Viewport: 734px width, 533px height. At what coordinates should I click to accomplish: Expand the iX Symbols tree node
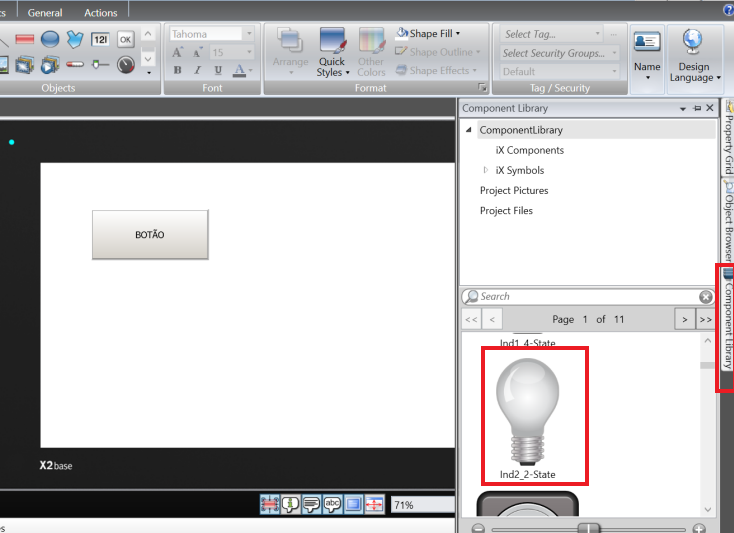pos(486,170)
